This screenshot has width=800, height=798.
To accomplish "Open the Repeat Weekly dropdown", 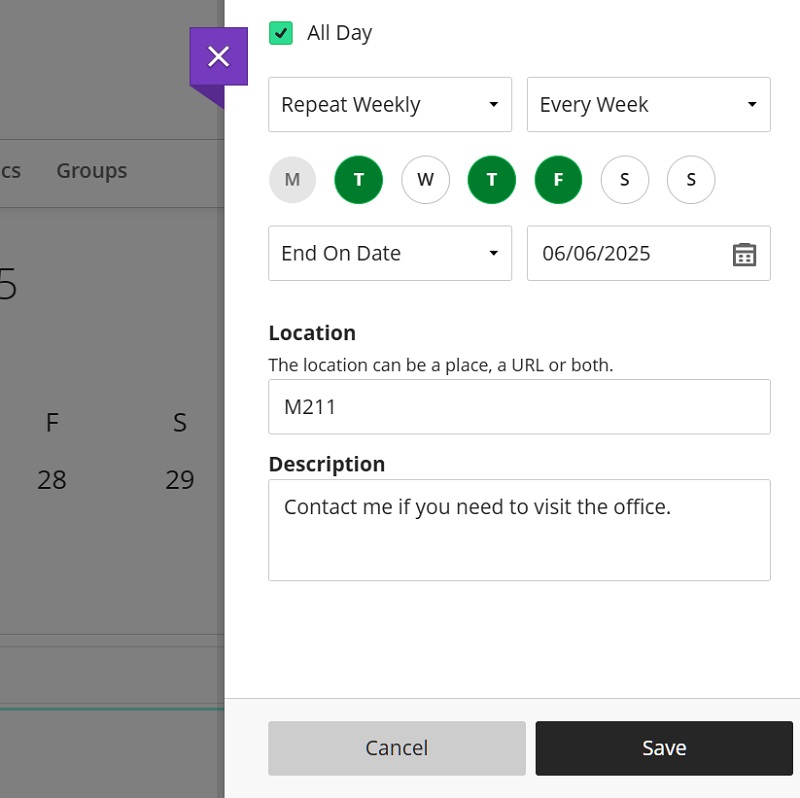I will pos(389,104).
